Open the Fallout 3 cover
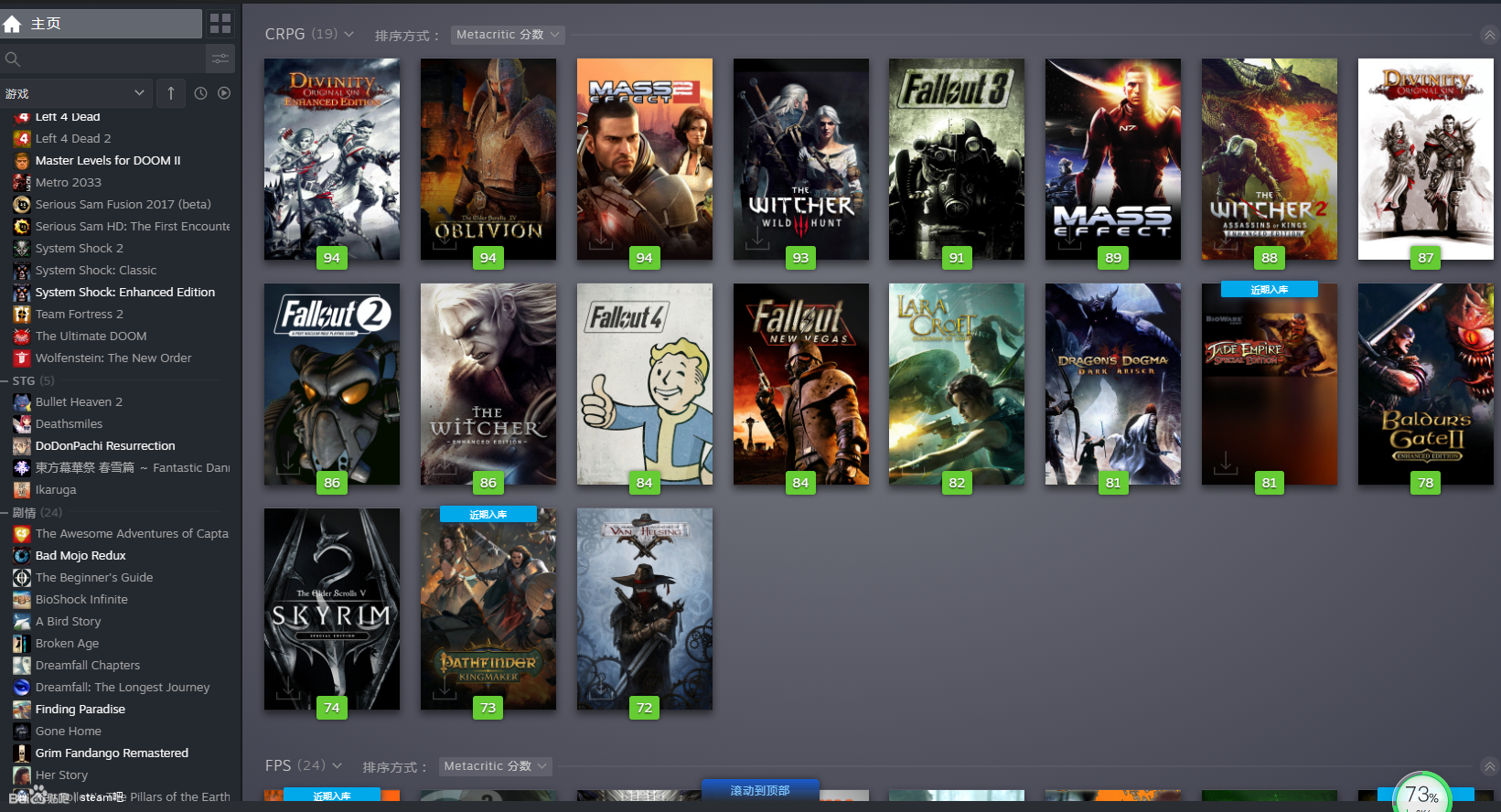The width and height of the screenshot is (1501, 812). (x=957, y=159)
